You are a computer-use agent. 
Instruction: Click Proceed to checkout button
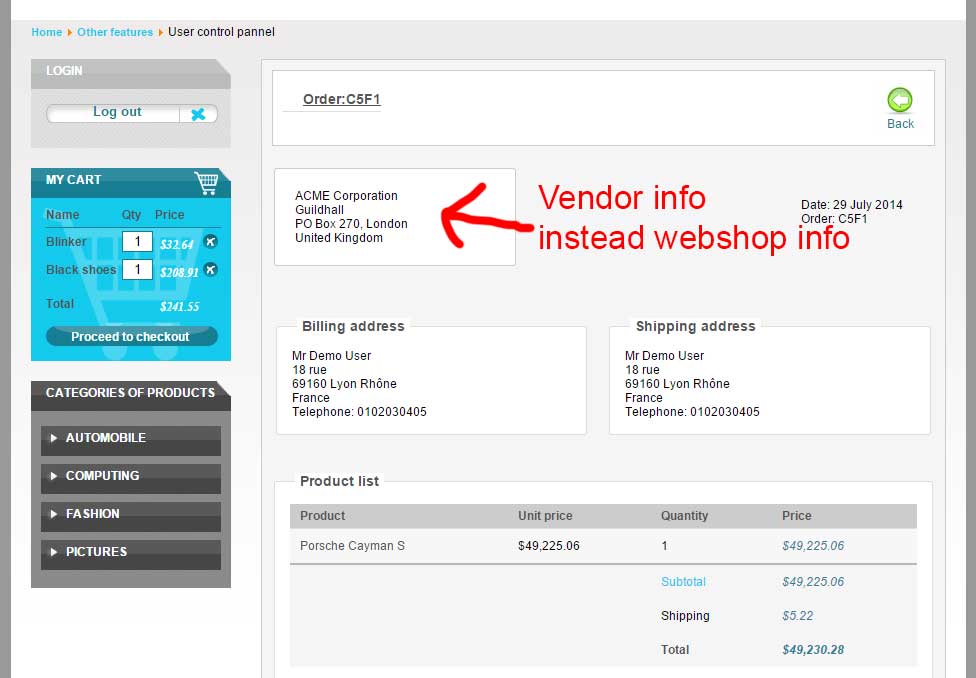131,336
